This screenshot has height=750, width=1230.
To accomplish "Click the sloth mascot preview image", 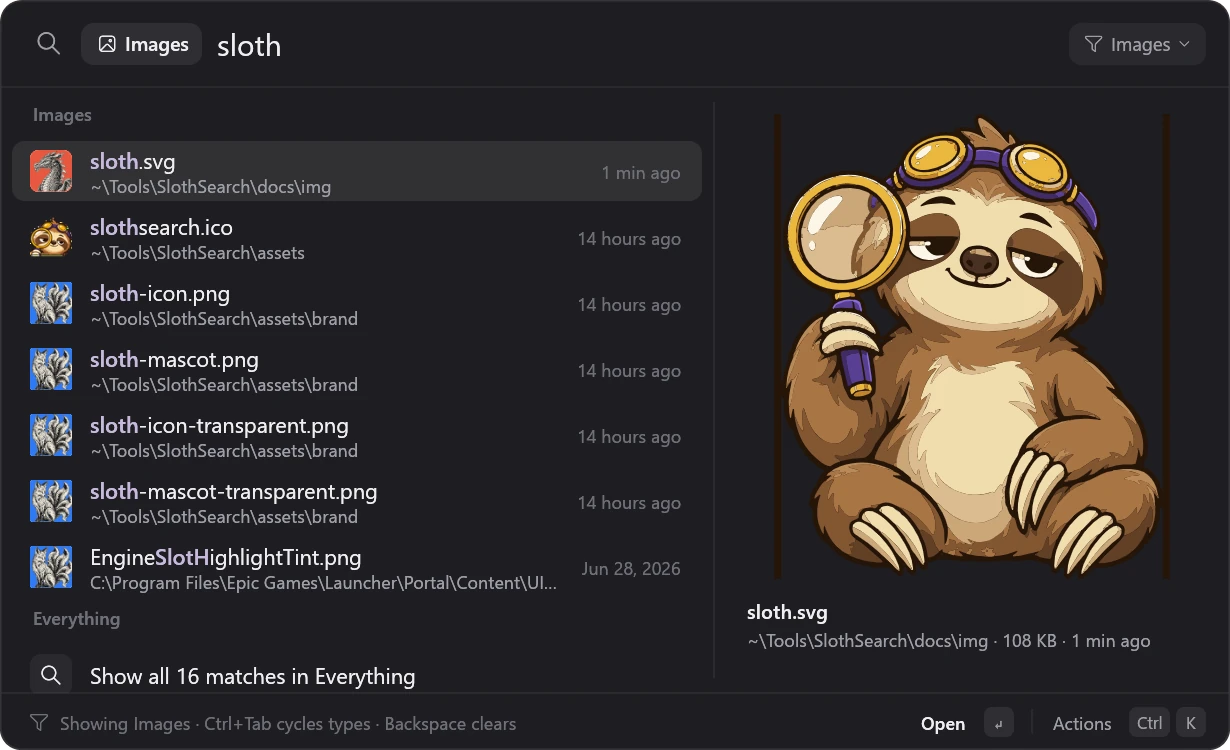I will (972, 346).
